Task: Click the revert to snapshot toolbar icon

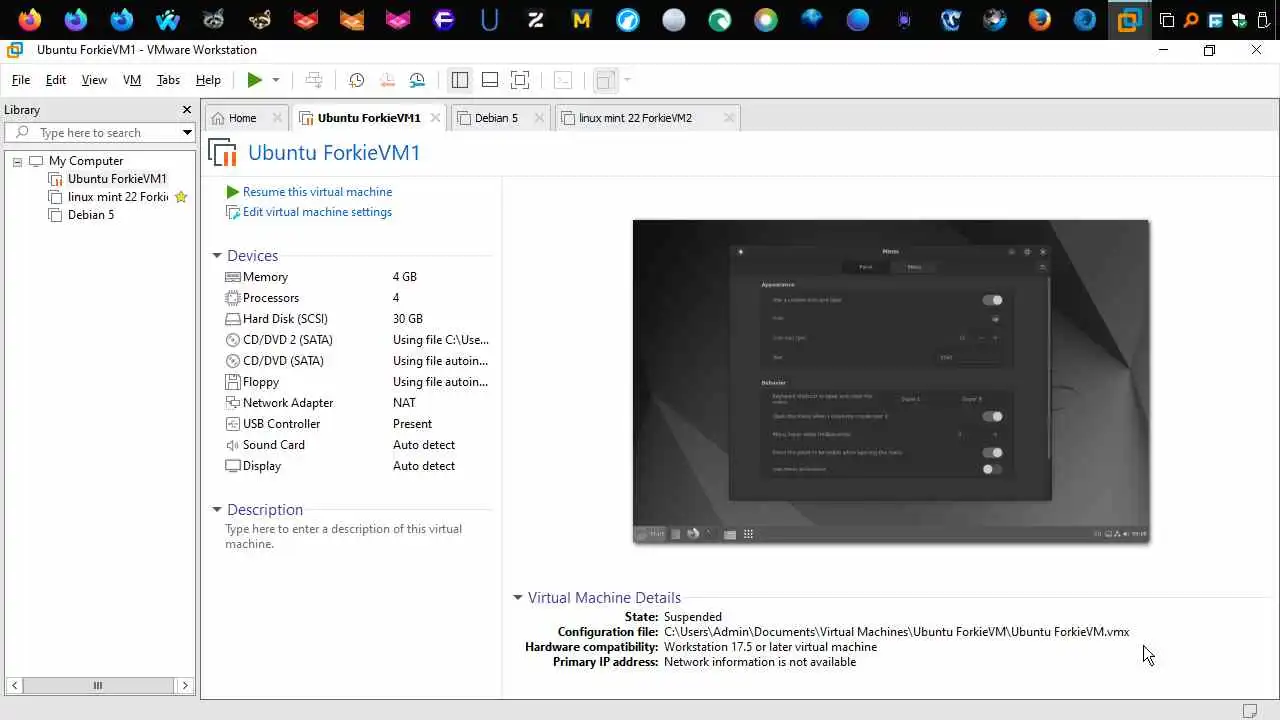Action: tap(387, 80)
